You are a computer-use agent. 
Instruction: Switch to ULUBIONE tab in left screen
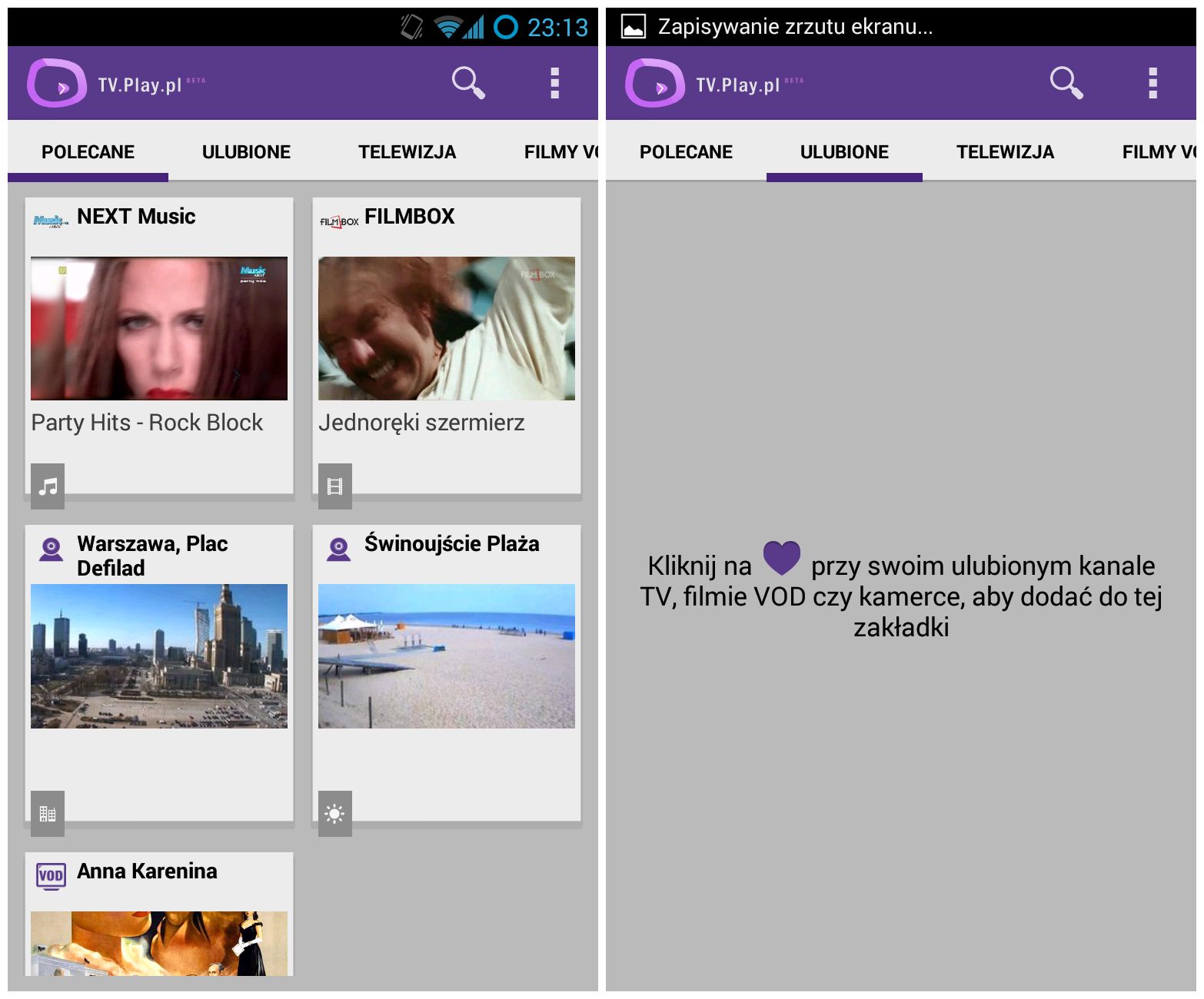tap(246, 152)
